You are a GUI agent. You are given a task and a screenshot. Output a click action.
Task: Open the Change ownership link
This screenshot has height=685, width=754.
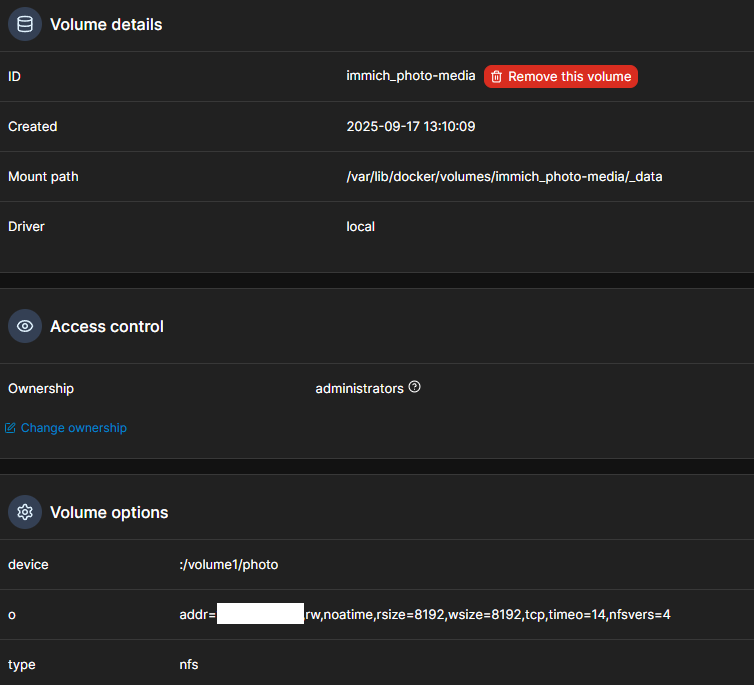[73, 428]
